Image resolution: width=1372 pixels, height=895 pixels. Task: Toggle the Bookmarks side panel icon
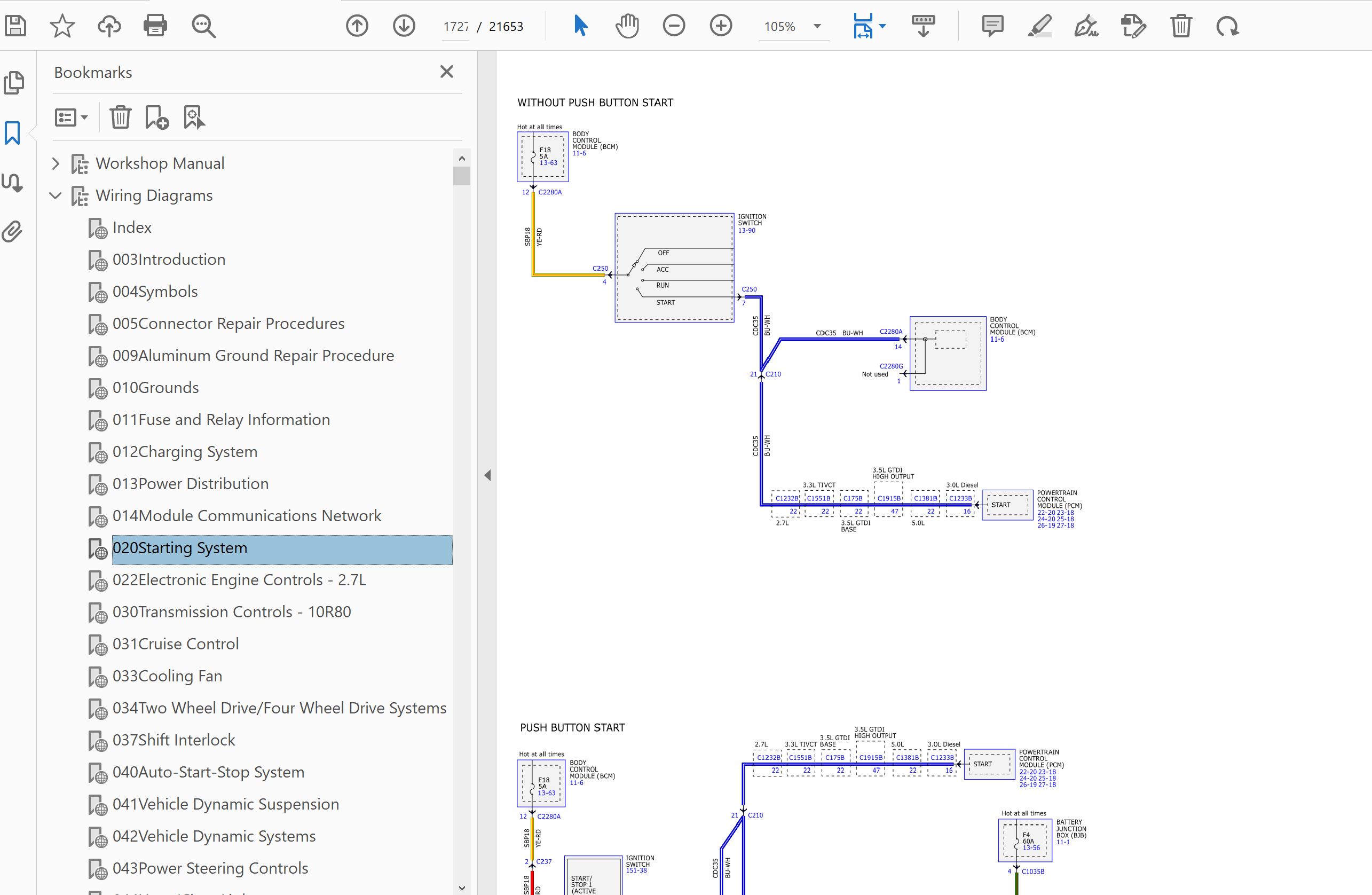[13, 133]
